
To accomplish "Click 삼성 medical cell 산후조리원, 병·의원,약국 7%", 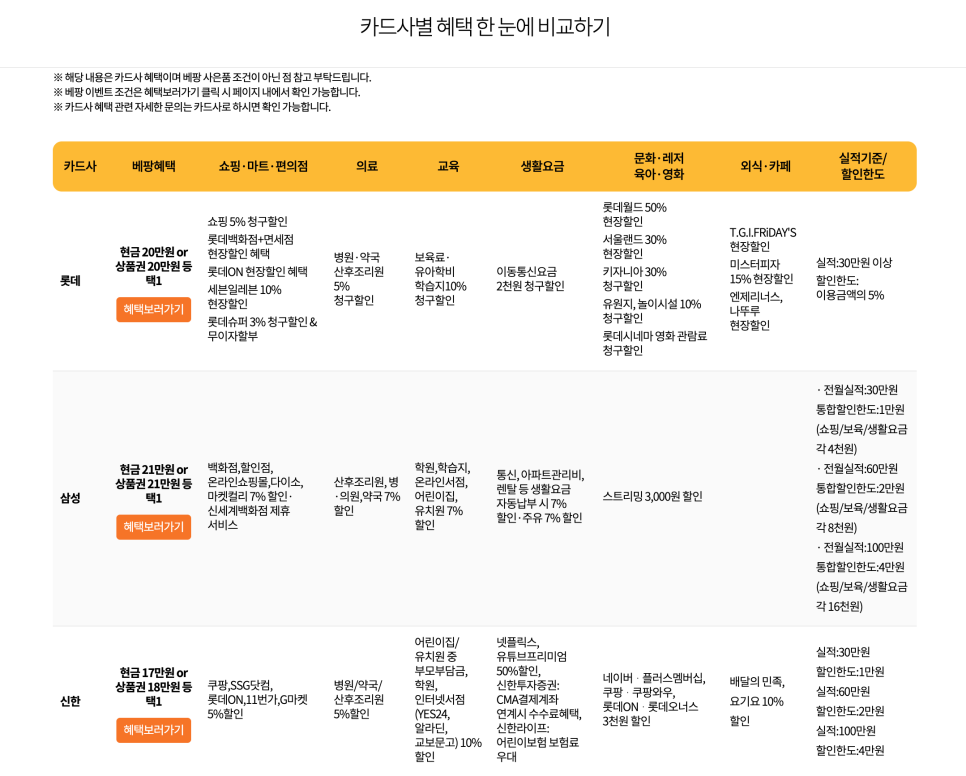I will pyautogui.click(x=367, y=496).
